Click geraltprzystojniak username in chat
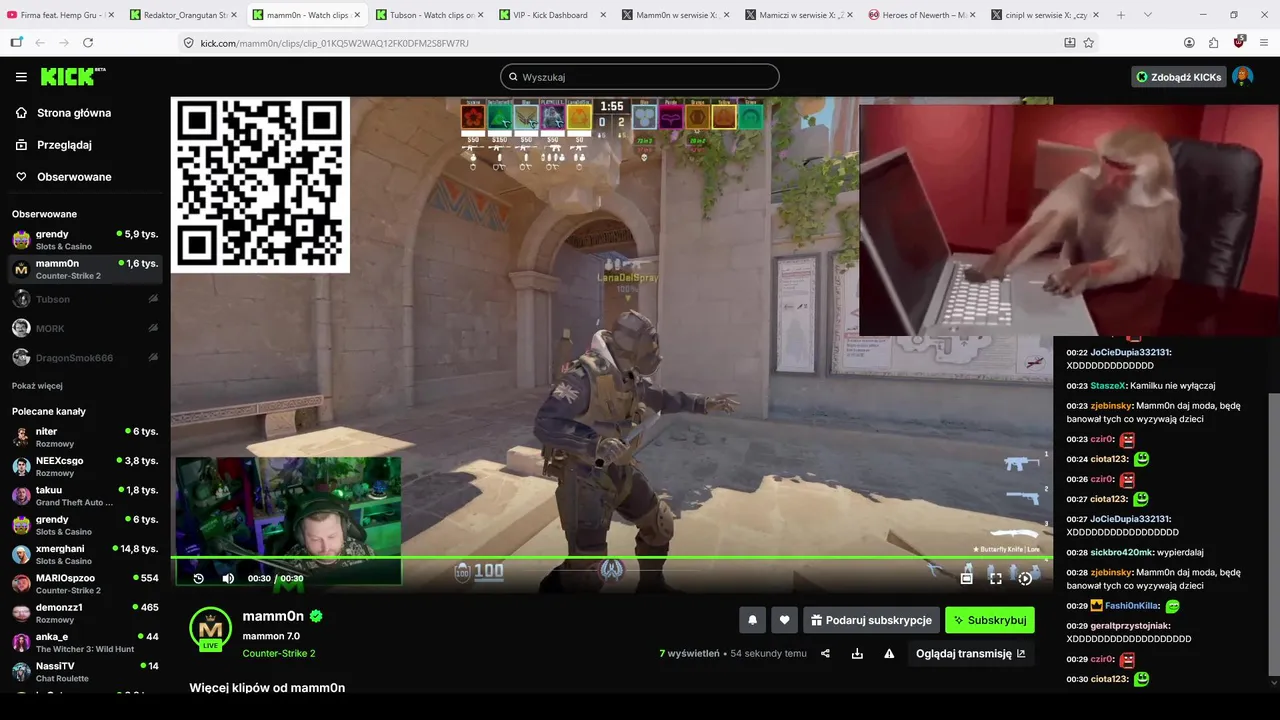1280x720 pixels. [x=1131, y=626]
